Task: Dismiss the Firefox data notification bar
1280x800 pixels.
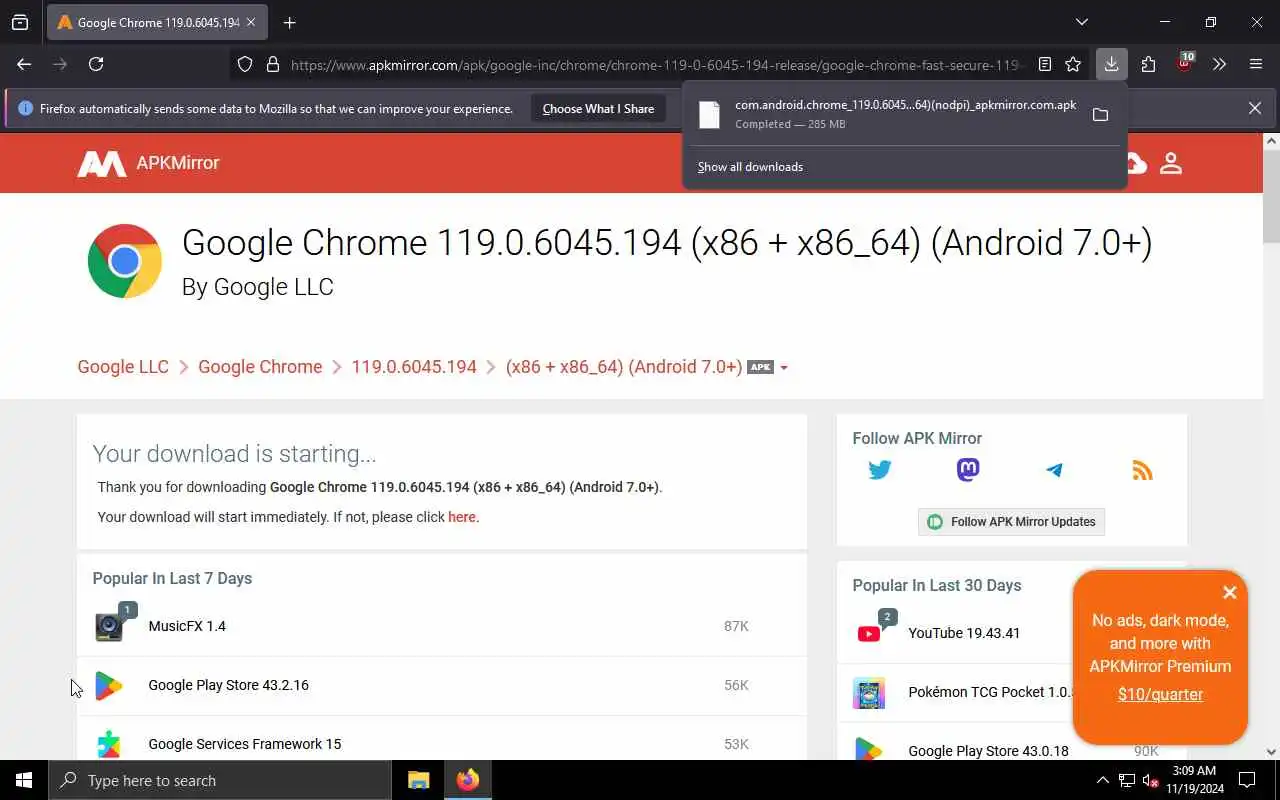Action: (x=1255, y=108)
